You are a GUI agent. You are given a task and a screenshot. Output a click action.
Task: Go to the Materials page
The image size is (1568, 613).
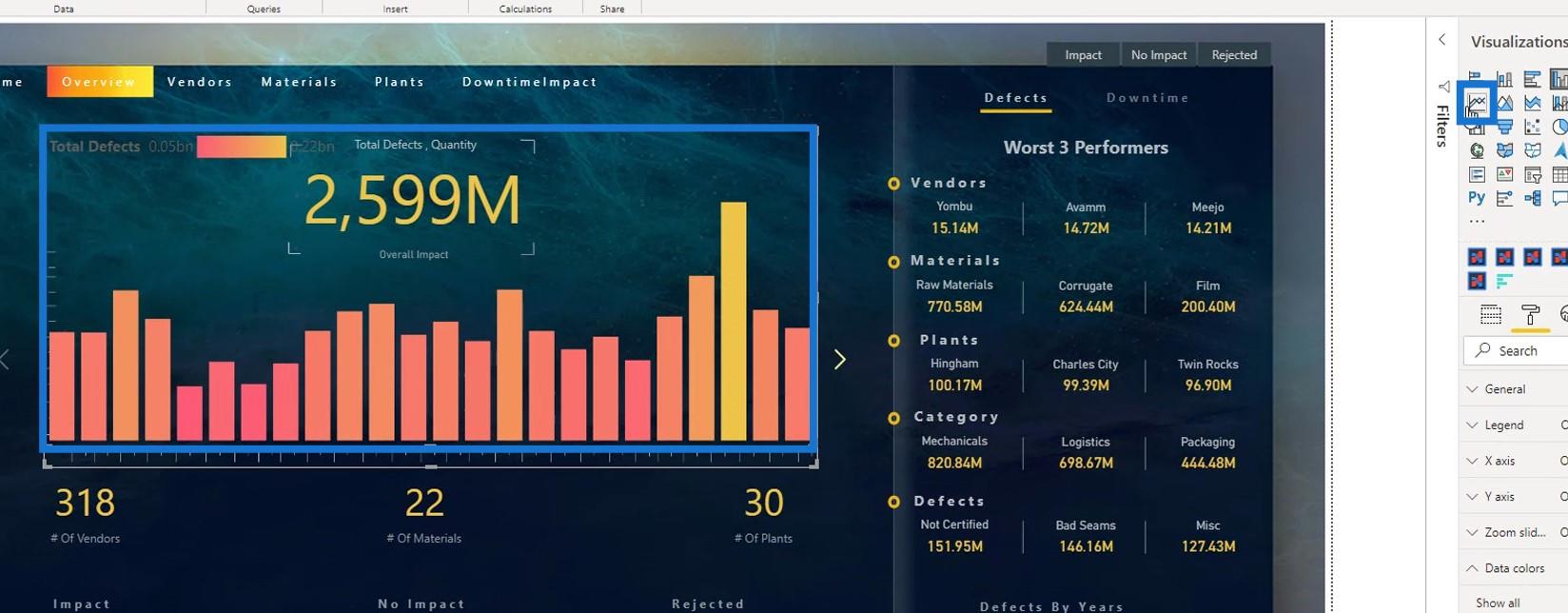(299, 82)
